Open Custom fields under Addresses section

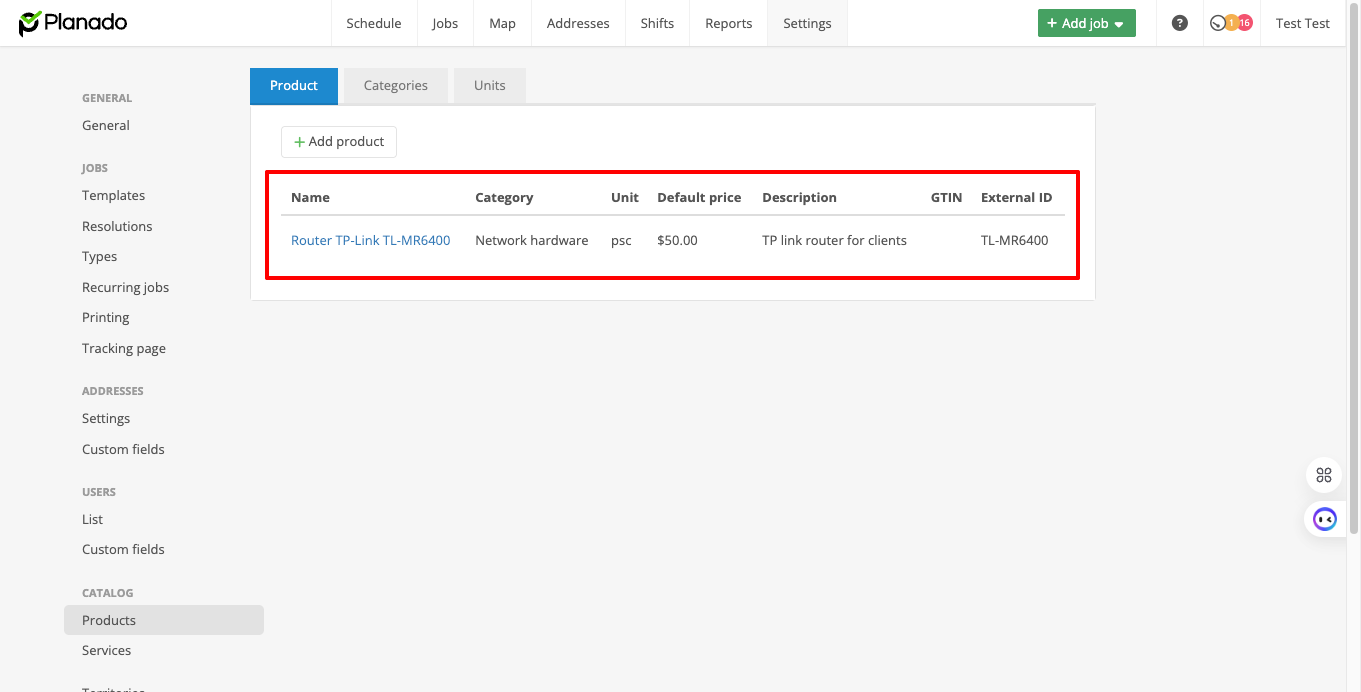[123, 449]
